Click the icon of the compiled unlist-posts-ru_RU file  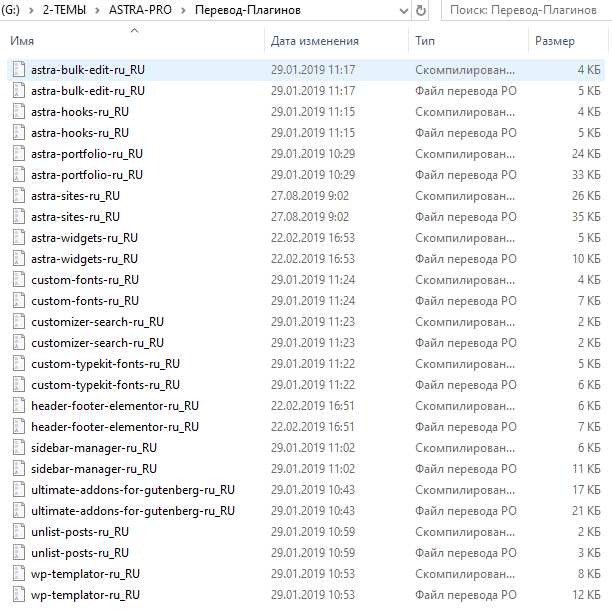point(19,532)
